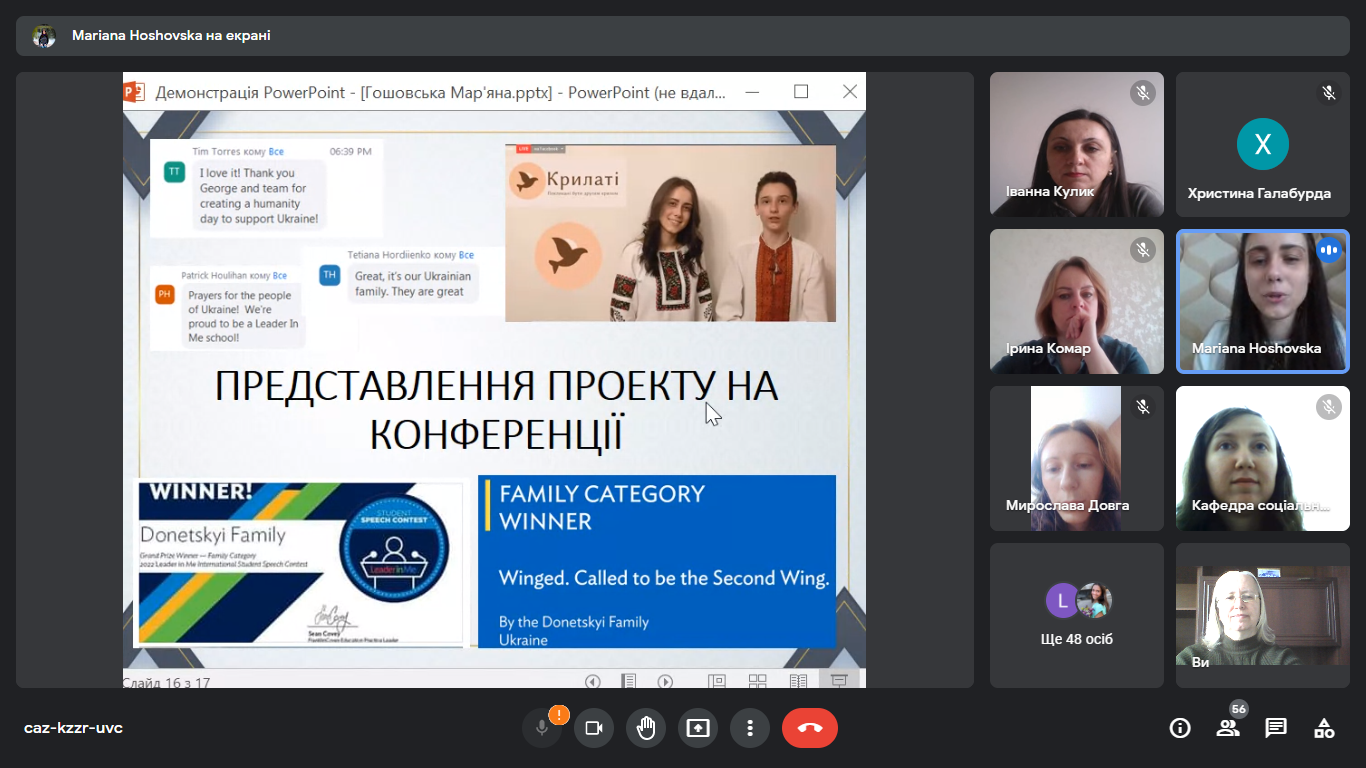Click the slideshow view icon in status bar
Screen dimensions: 1366x768
tap(839, 682)
